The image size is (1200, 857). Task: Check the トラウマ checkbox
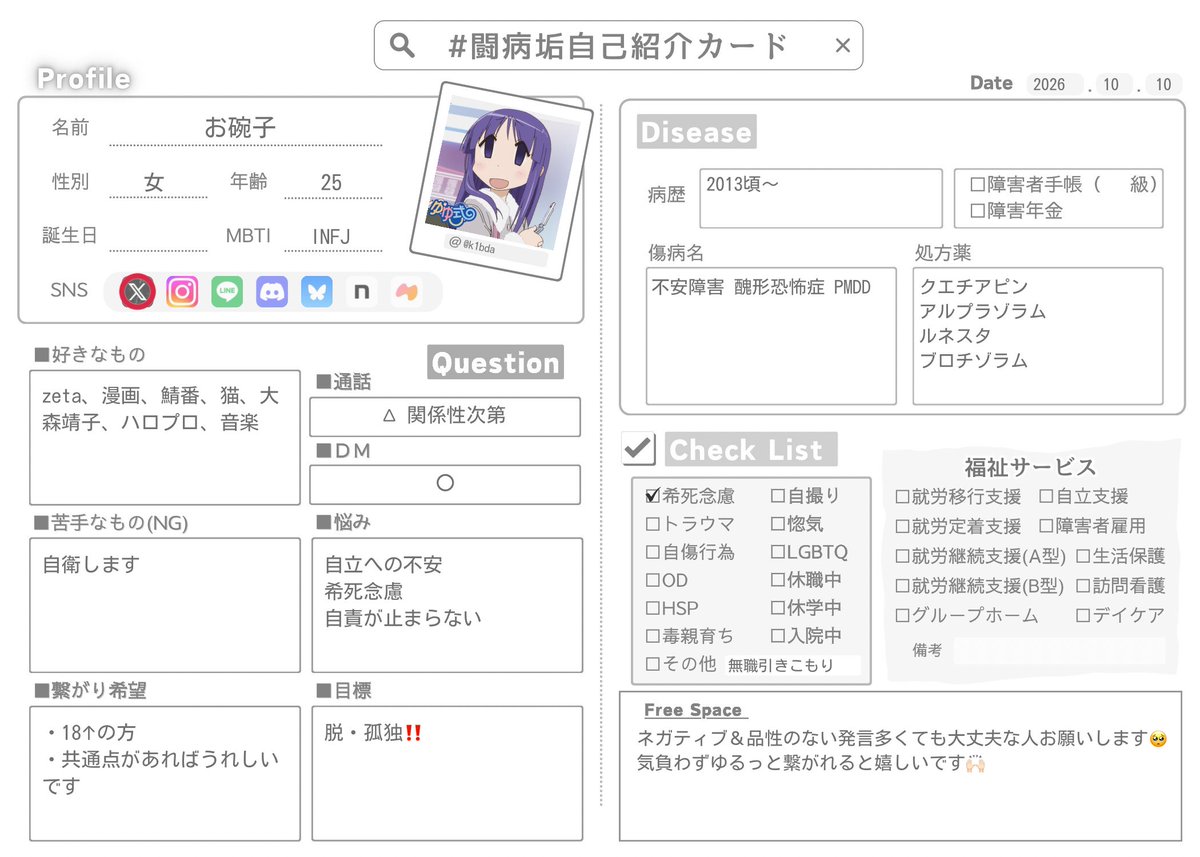tap(653, 523)
